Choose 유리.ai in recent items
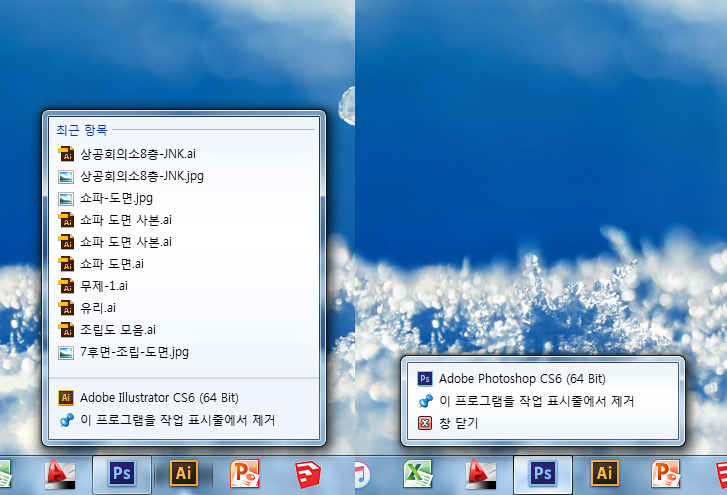Image resolution: width=727 pixels, height=495 pixels. (98, 308)
